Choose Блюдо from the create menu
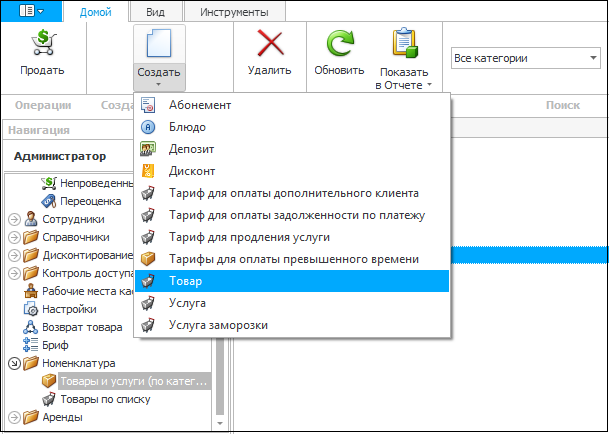 292,127
